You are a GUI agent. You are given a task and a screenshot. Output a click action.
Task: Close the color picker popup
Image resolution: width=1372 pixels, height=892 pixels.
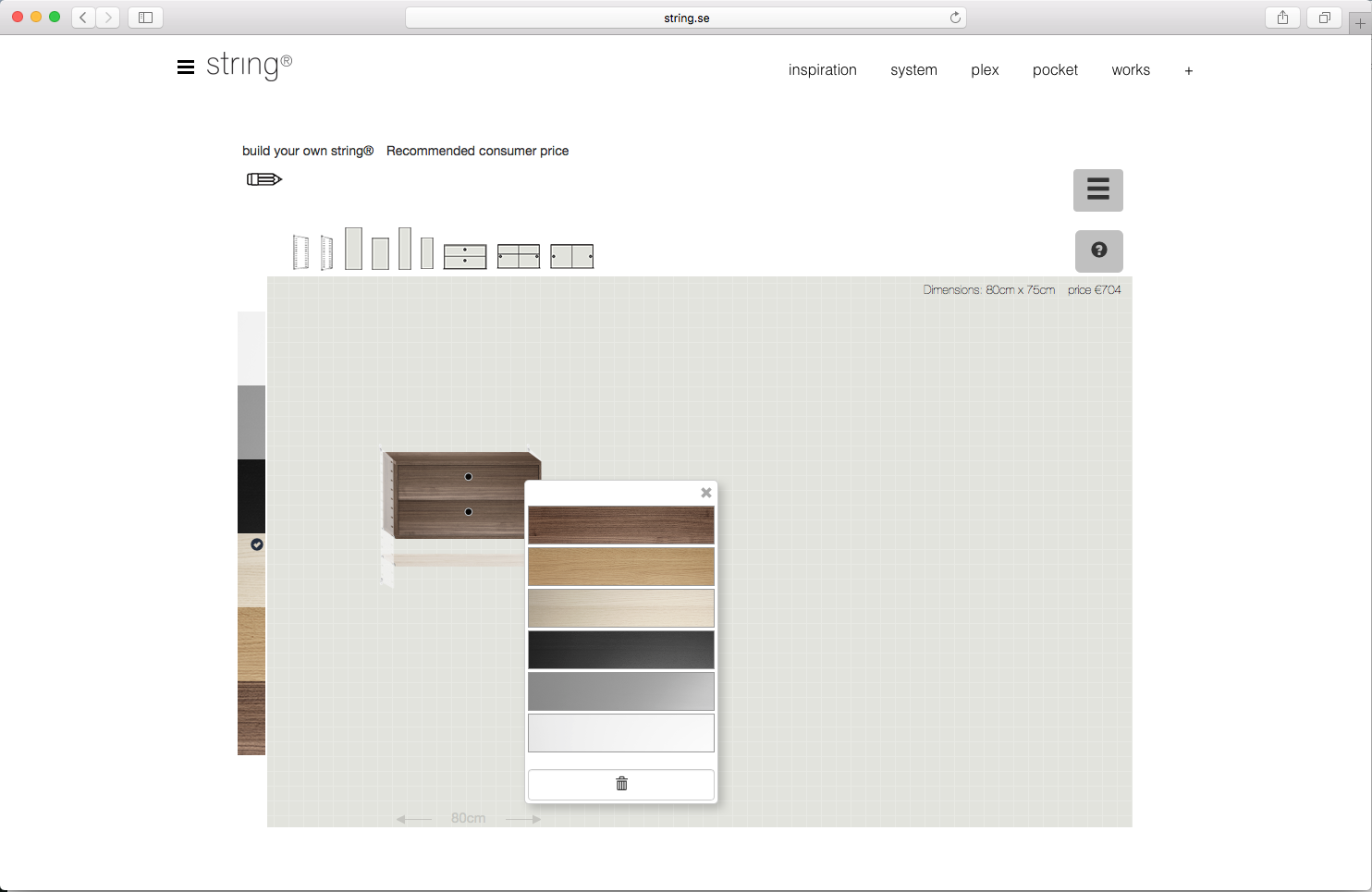pyautogui.click(x=706, y=493)
